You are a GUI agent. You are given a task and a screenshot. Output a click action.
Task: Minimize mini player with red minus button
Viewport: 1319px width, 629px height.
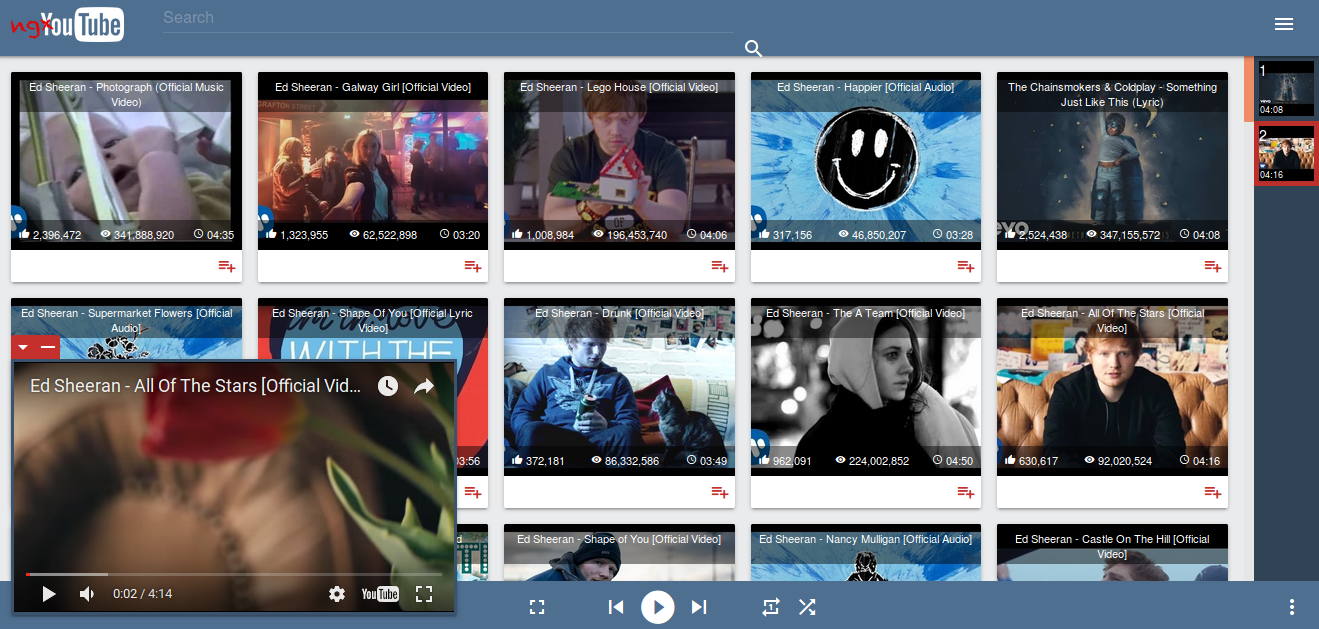(x=47, y=347)
